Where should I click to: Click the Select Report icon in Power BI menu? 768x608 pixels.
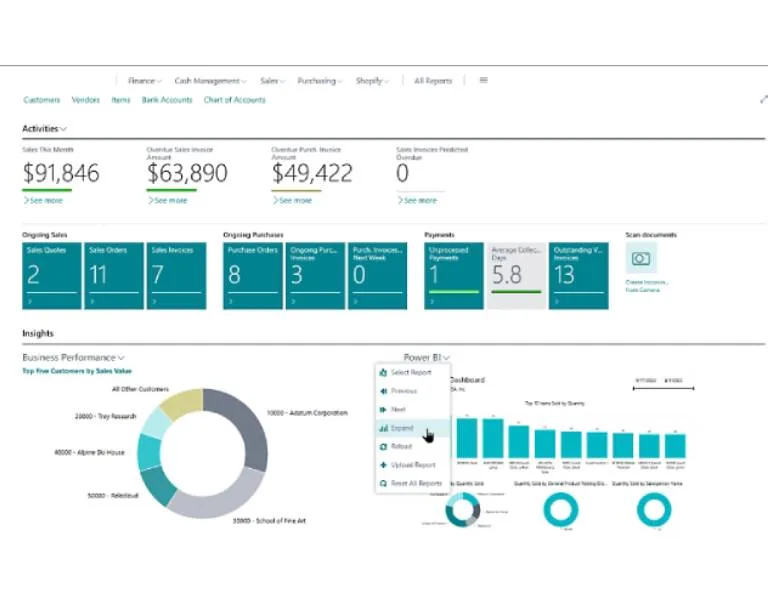pos(382,373)
